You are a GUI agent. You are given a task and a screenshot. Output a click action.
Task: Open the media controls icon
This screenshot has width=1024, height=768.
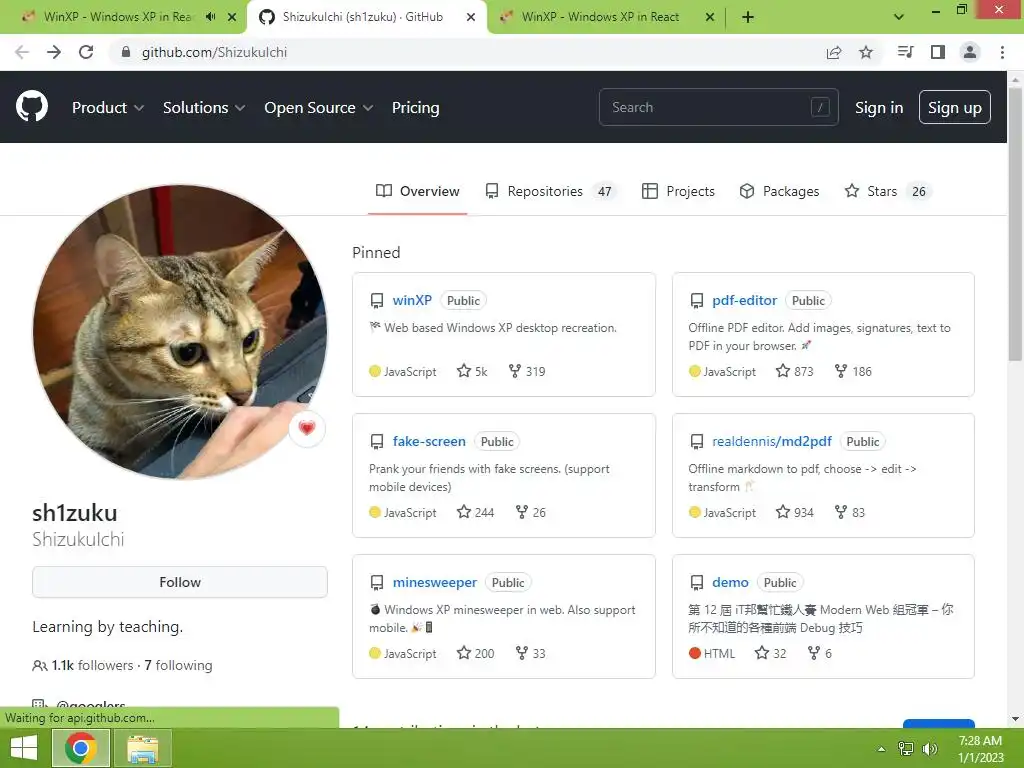click(905, 52)
